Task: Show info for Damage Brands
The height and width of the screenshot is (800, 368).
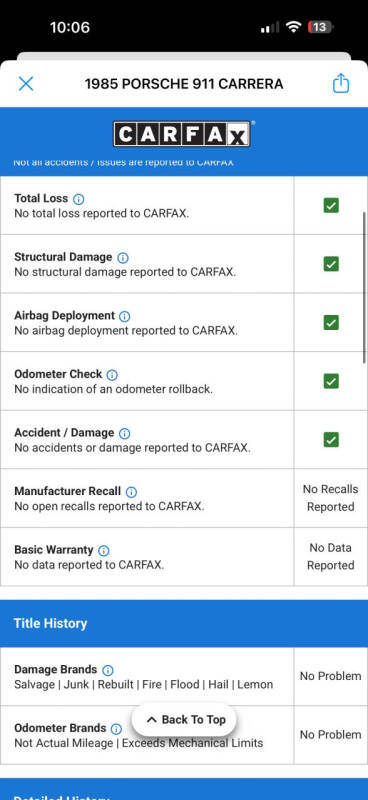Action: tap(108, 670)
